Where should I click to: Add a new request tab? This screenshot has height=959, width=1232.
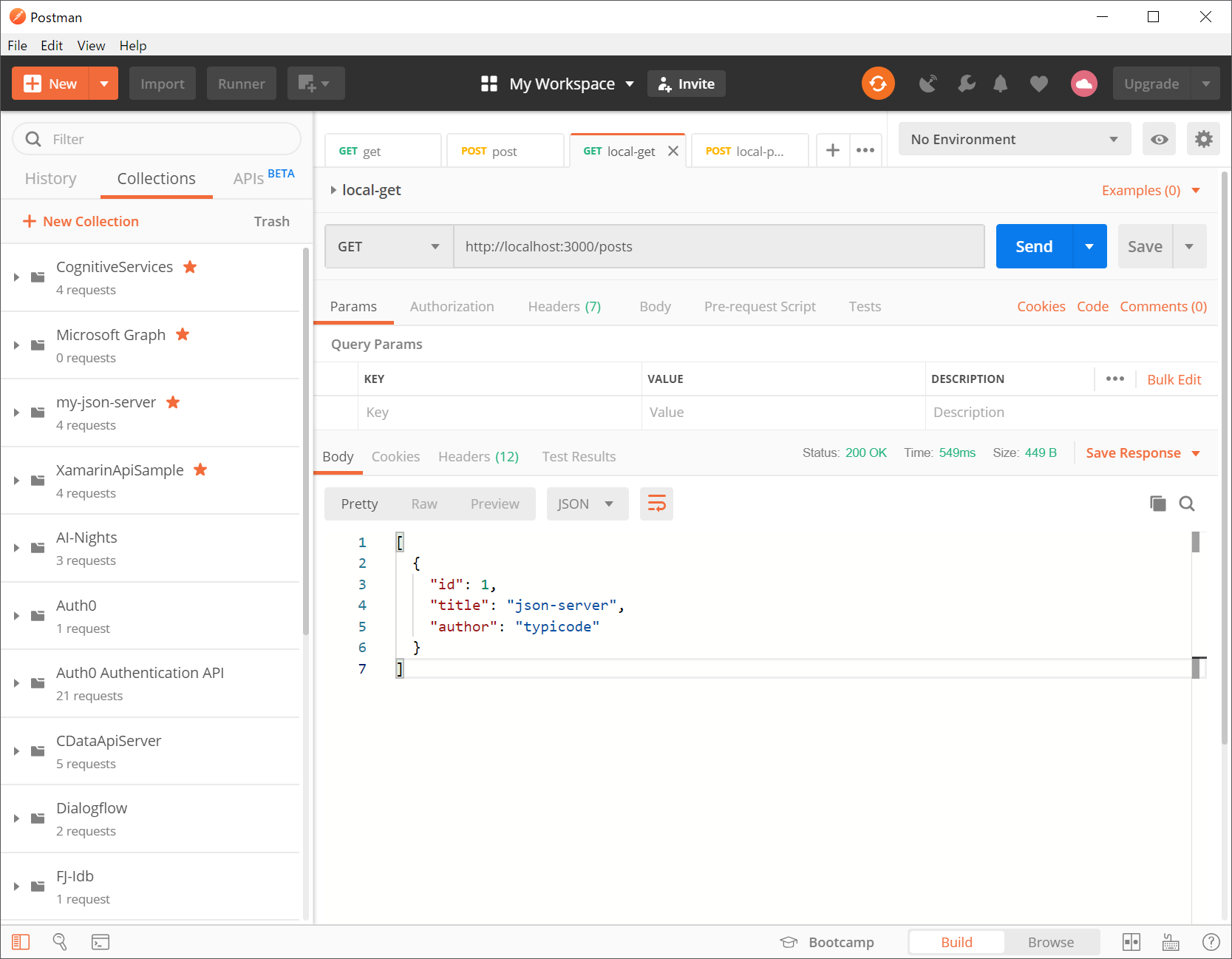(x=832, y=150)
